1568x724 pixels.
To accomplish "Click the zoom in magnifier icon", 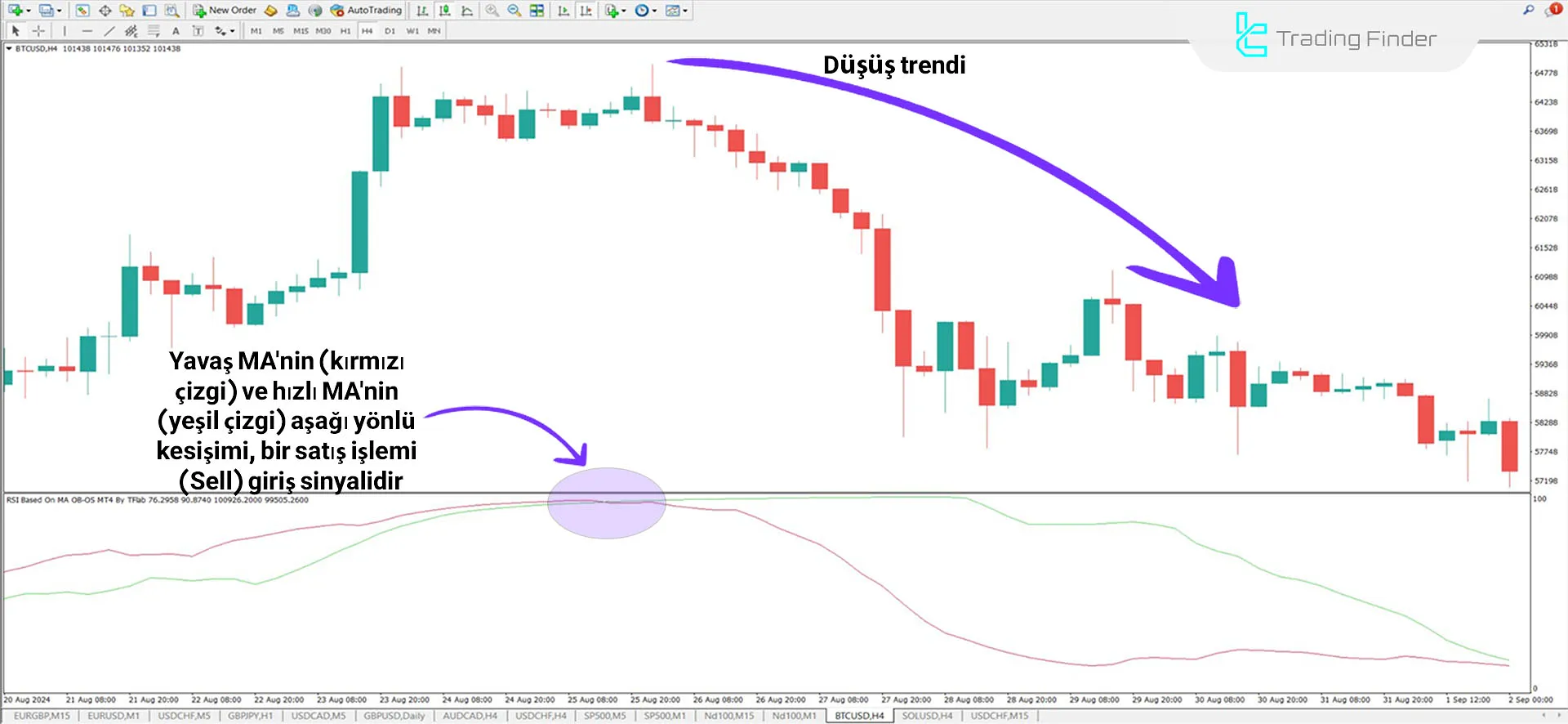I will pyautogui.click(x=492, y=11).
